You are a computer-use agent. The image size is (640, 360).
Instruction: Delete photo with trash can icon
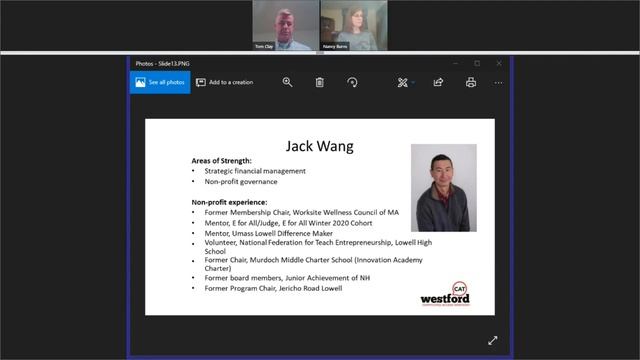pyautogui.click(x=320, y=82)
